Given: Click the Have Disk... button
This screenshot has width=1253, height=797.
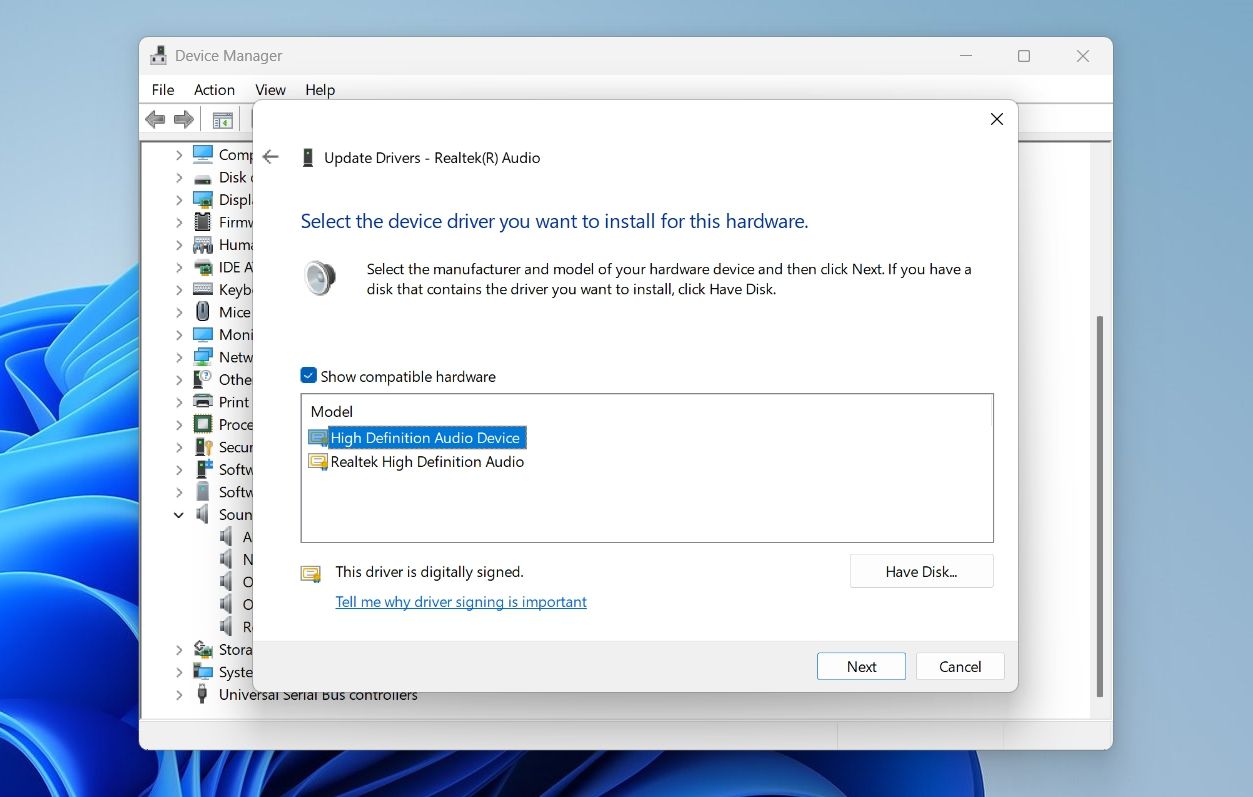Looking at the screenshot, I should [x=921, y=571].
